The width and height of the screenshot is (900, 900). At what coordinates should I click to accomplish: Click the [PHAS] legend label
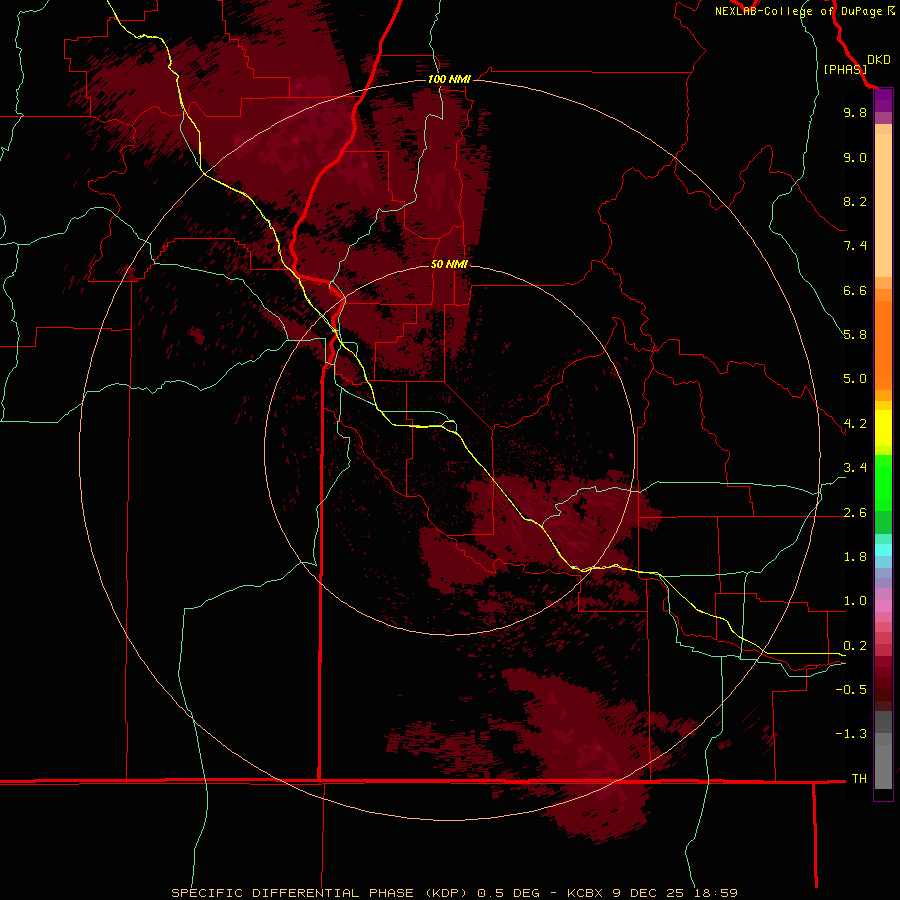tap(845, 69)
